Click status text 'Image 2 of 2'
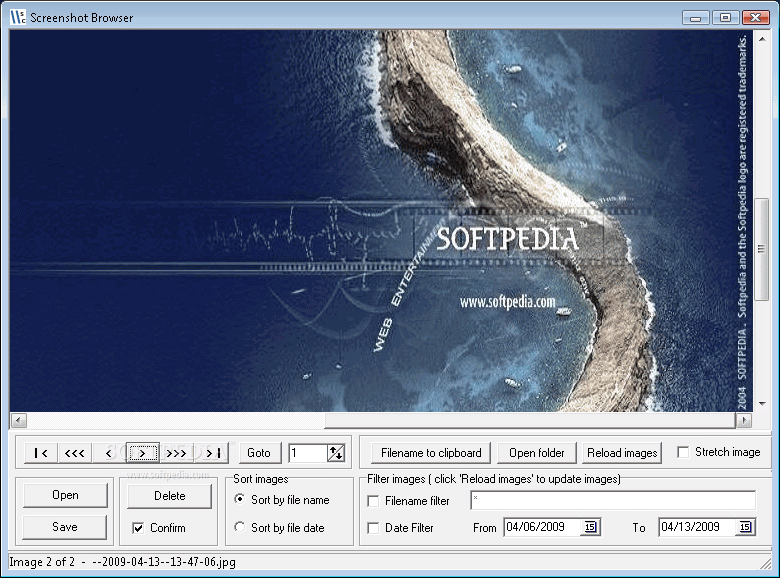The height and width of the screenshot is (578, 780). [x=42, y=562]
